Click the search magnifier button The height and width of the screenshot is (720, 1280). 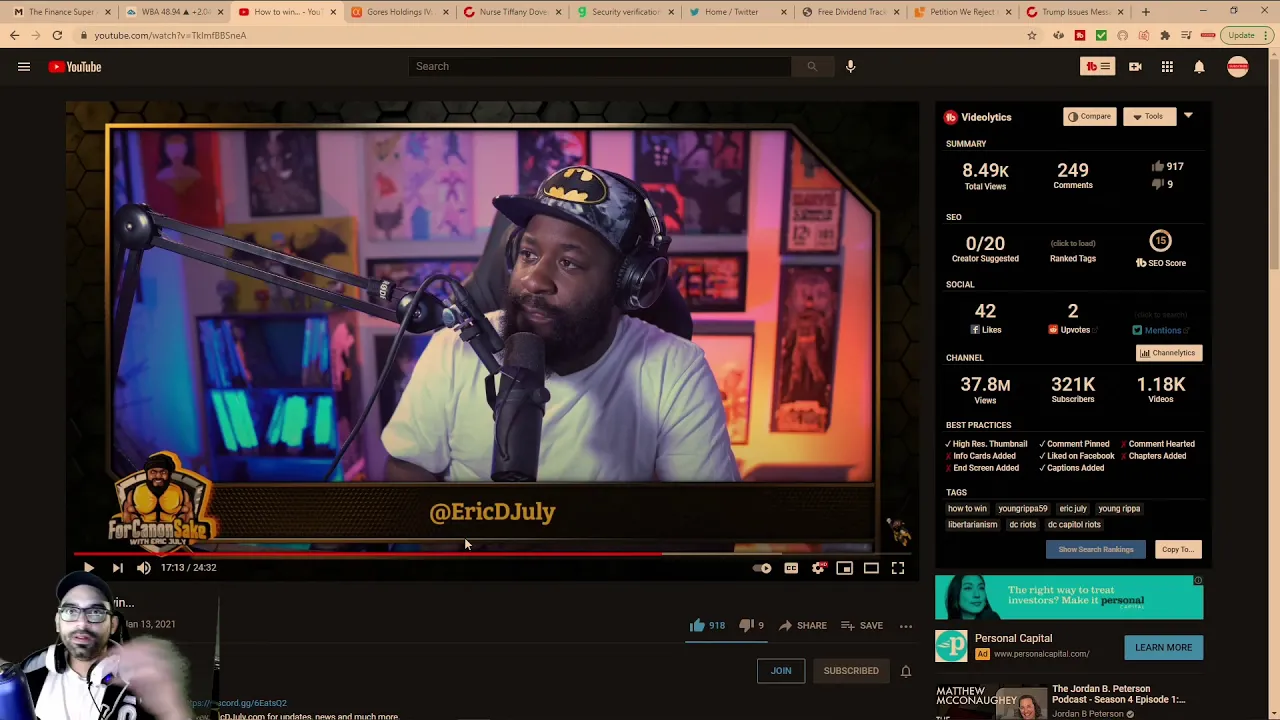tap(811, 66)
